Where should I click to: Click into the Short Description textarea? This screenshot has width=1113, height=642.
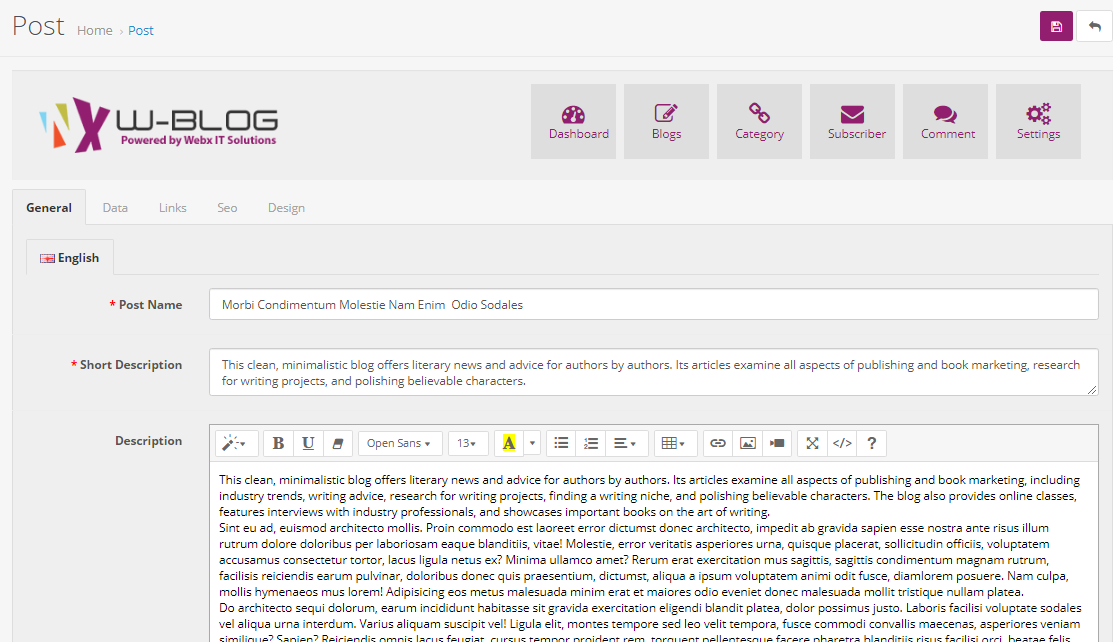click(654, 372)
